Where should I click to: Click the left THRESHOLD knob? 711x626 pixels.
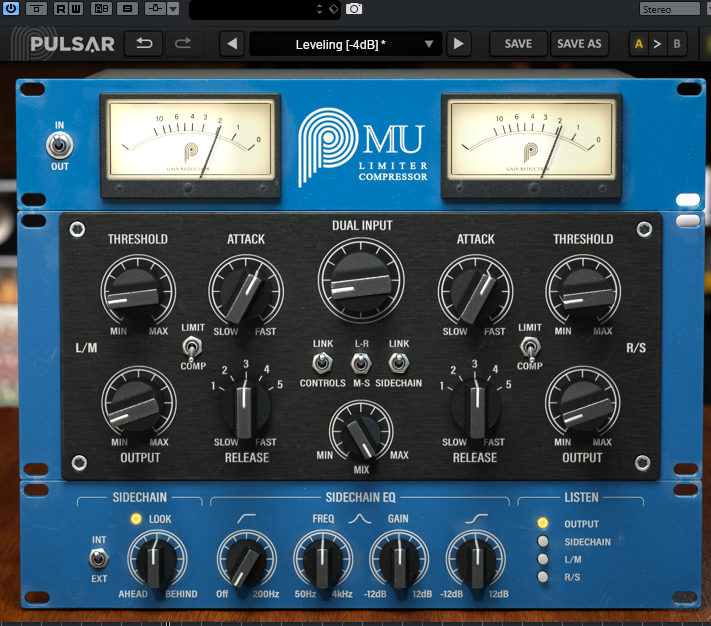[x=138, y=292]
